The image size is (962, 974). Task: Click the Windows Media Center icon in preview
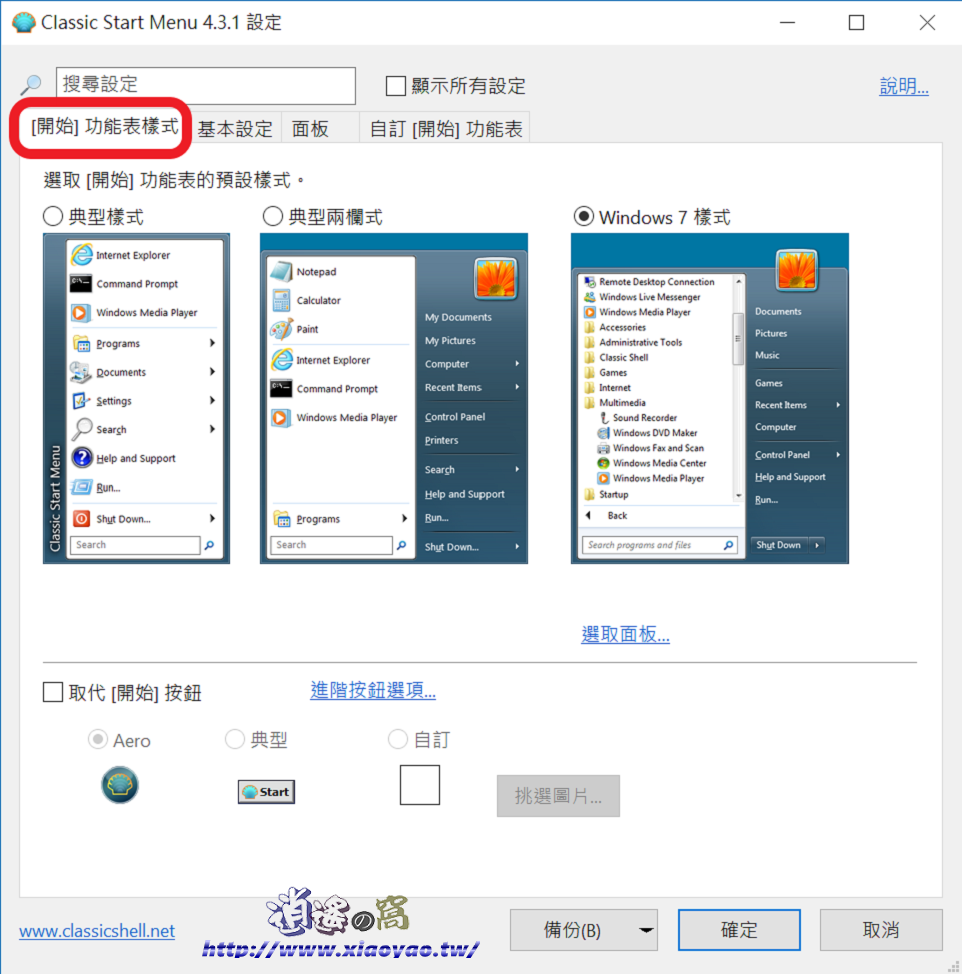pyautogui.click(x=603, y=463)
